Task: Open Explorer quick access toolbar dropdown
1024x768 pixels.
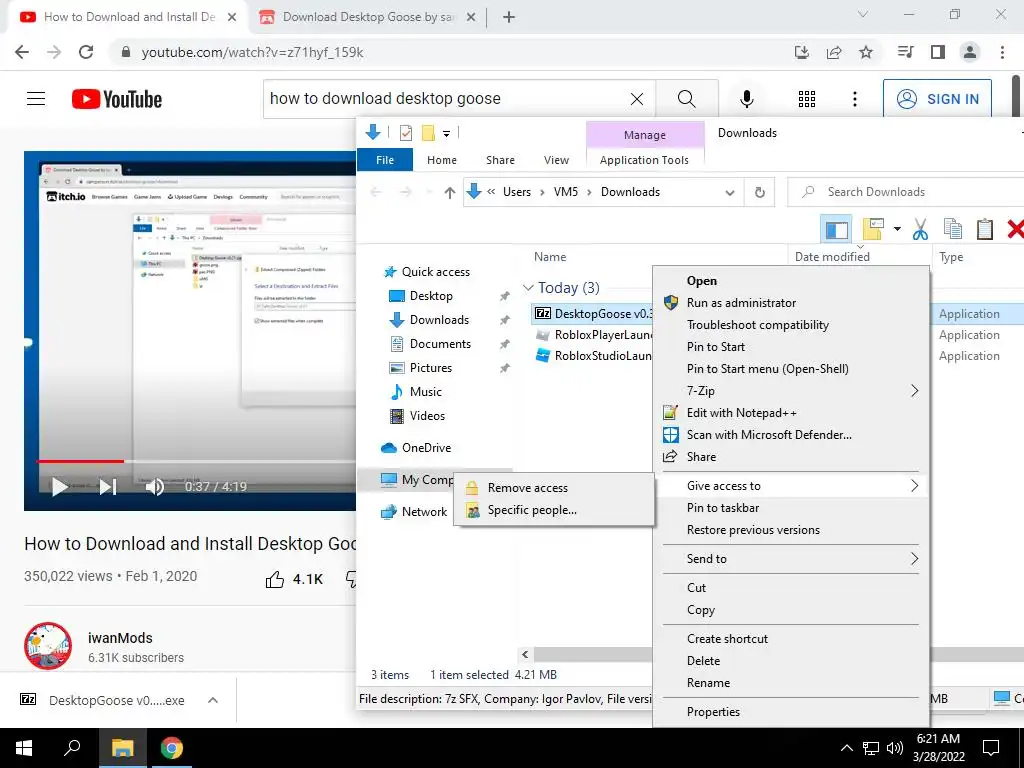Action: pyautogui.click(x=447, y=133)
